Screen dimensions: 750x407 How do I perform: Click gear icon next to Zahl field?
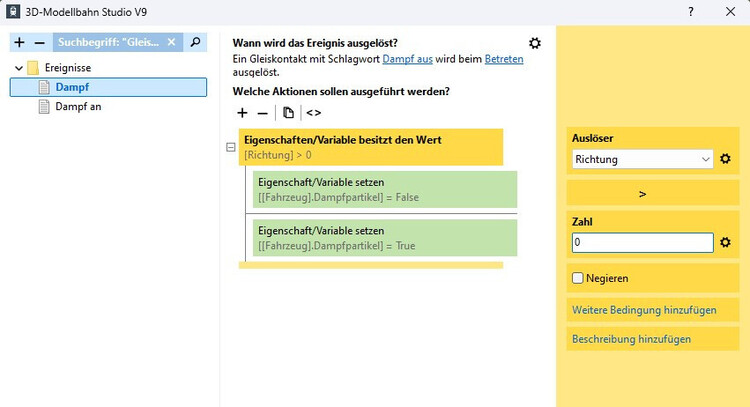tap(726, 242)
